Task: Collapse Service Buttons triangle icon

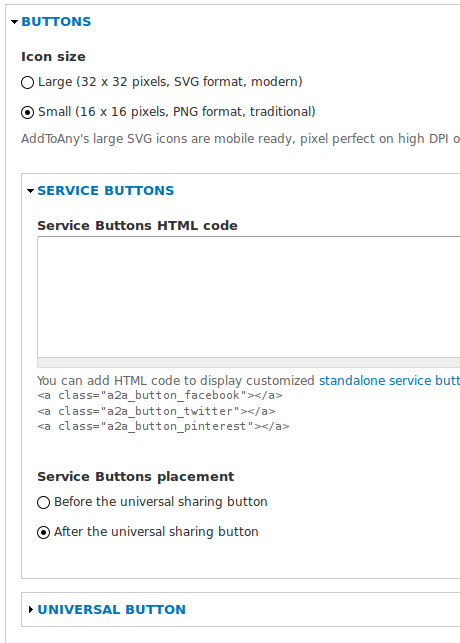Action: coord(30,191)
